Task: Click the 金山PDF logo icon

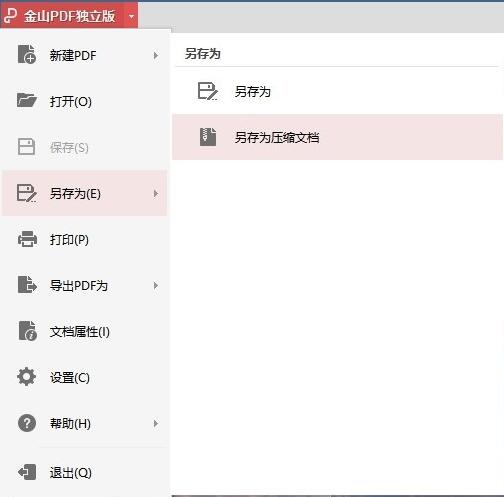Action: [10, 16]
